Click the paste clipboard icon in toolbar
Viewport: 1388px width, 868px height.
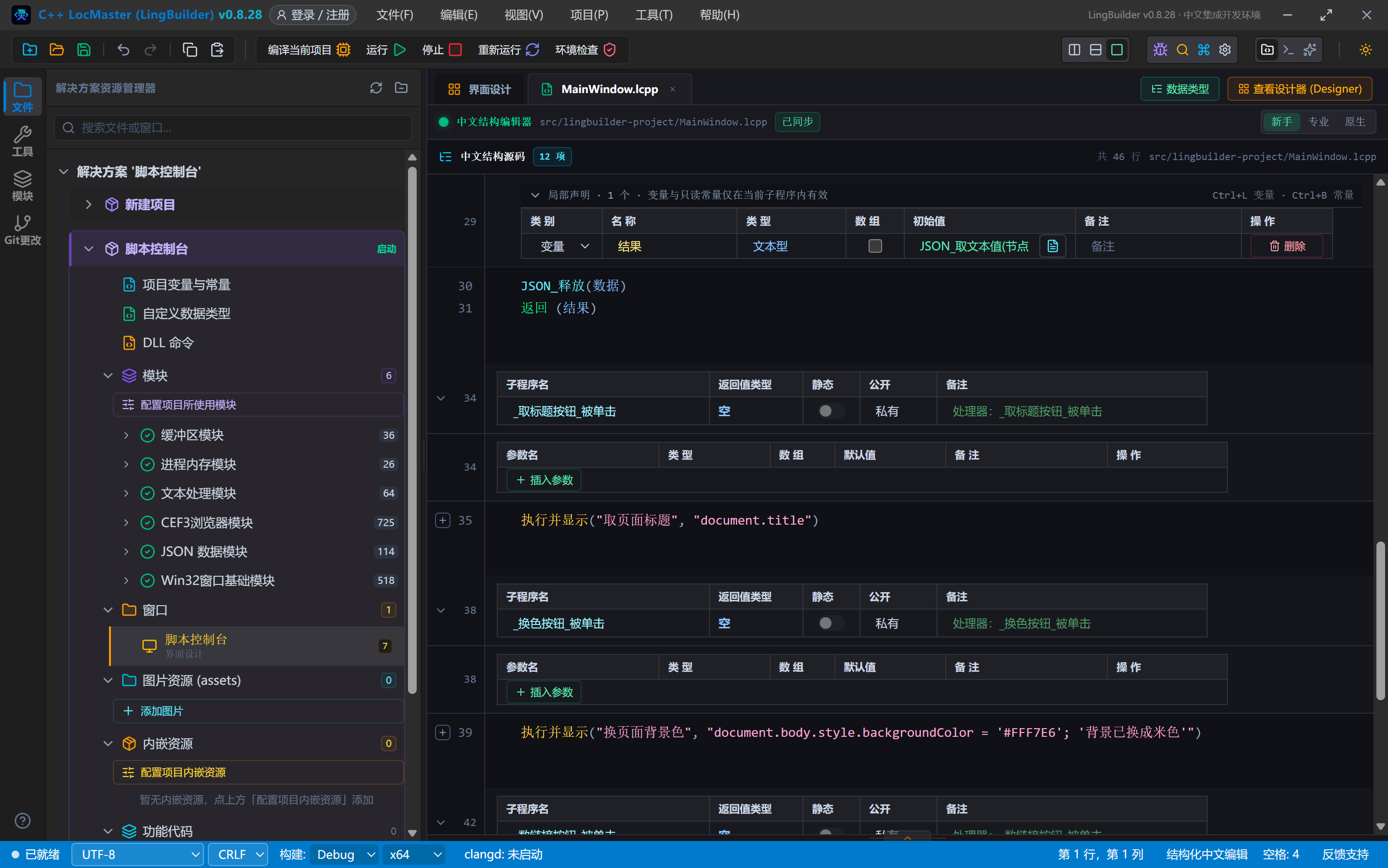tap(217, 50)
